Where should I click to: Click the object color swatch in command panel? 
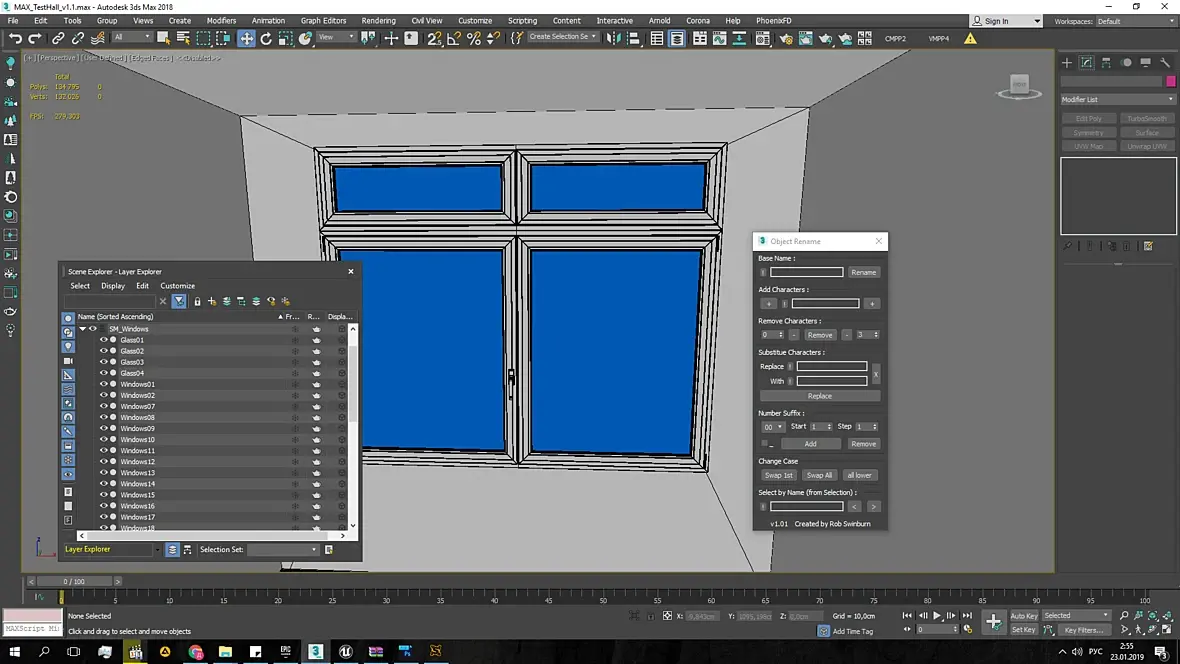[x=1171, y=81]
